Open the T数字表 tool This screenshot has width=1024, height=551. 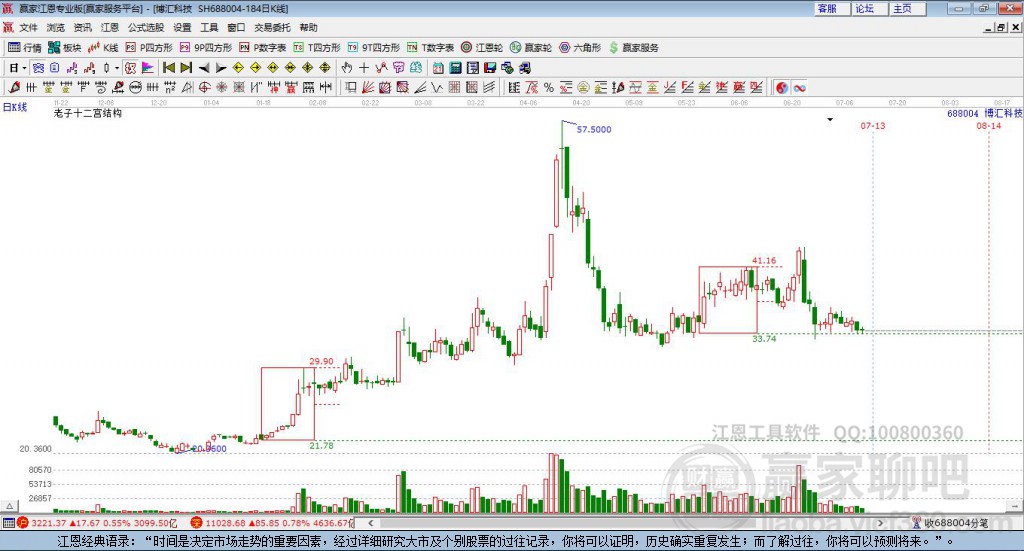tap(430, 48)
